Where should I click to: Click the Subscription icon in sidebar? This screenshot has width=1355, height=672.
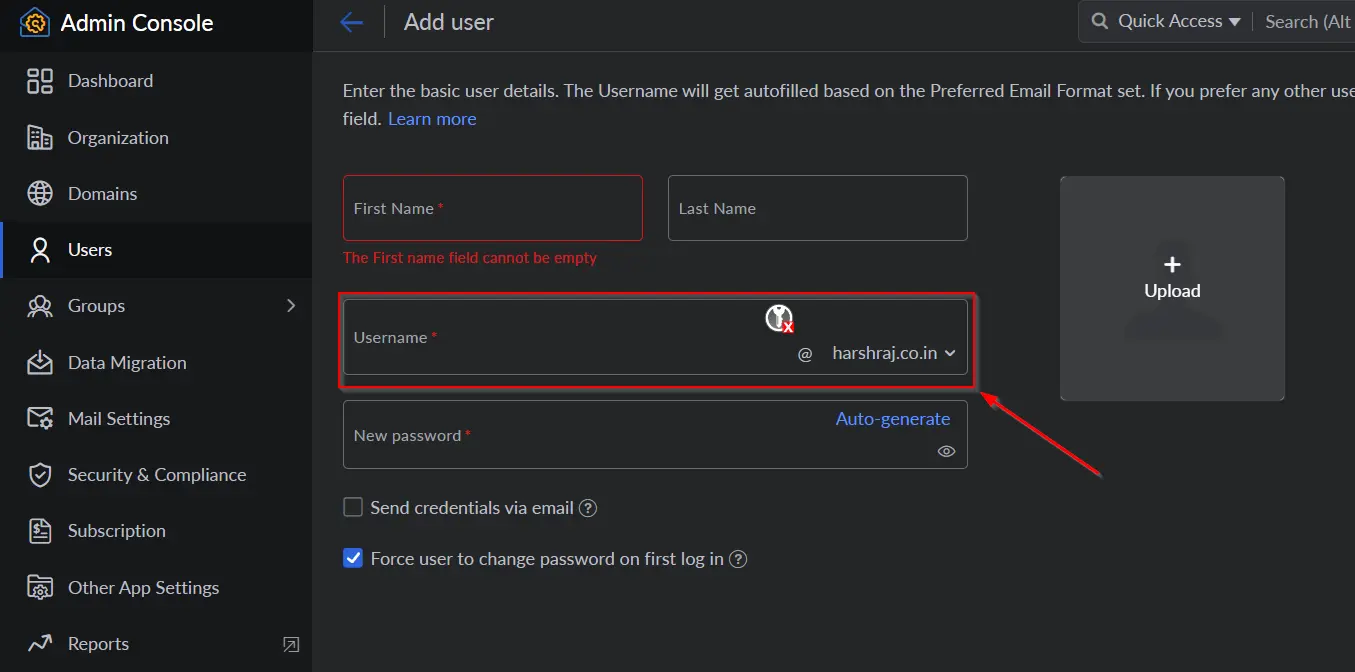pos(40,531)
